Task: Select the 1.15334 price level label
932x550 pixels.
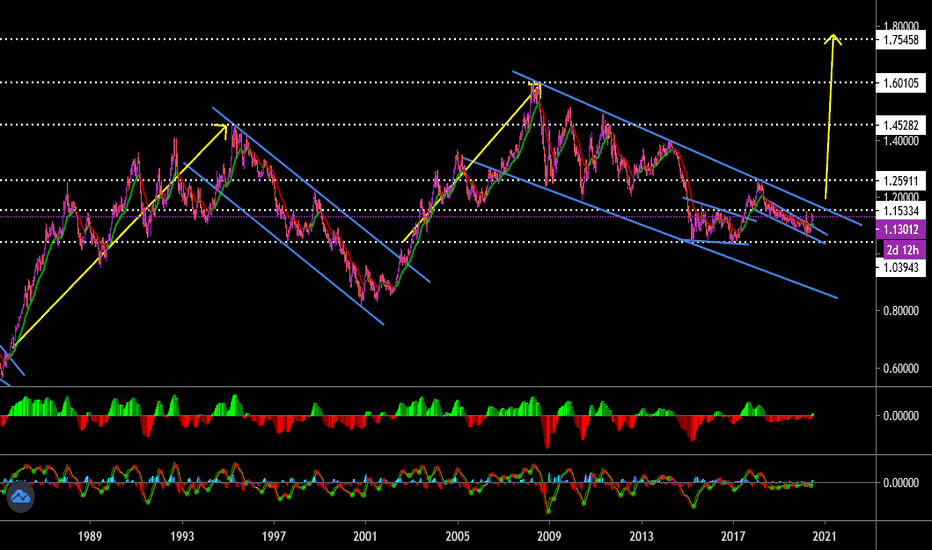Action: [x=901, y=210]
